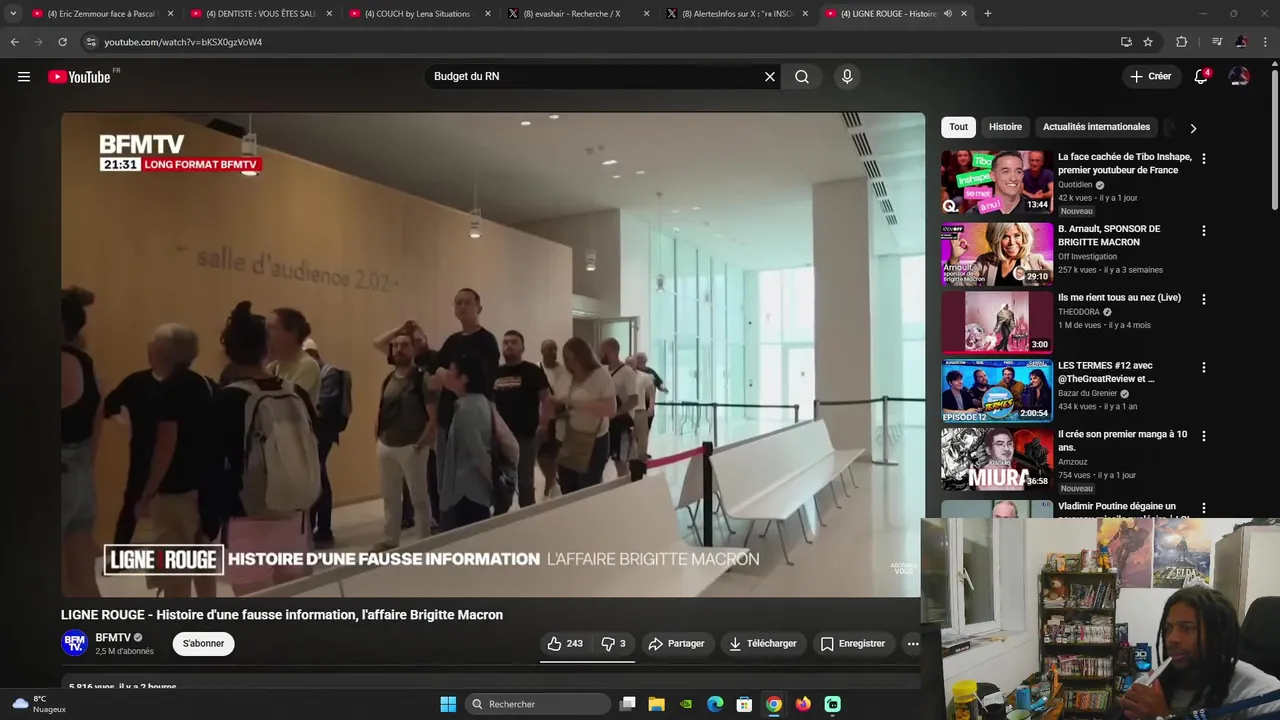Image resolution: width=1280 pixels, height=720 pixels.
Task: Click the video player to pause
Action: click(x=492, y=354)
